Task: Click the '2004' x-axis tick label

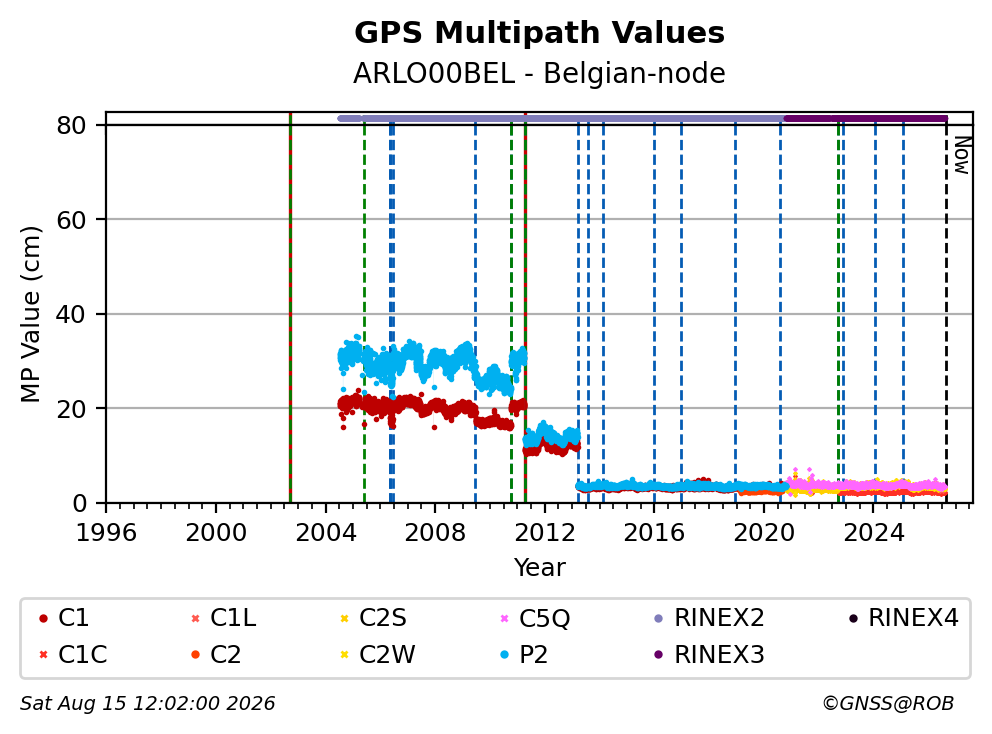Action: click(x=326, y=533)
